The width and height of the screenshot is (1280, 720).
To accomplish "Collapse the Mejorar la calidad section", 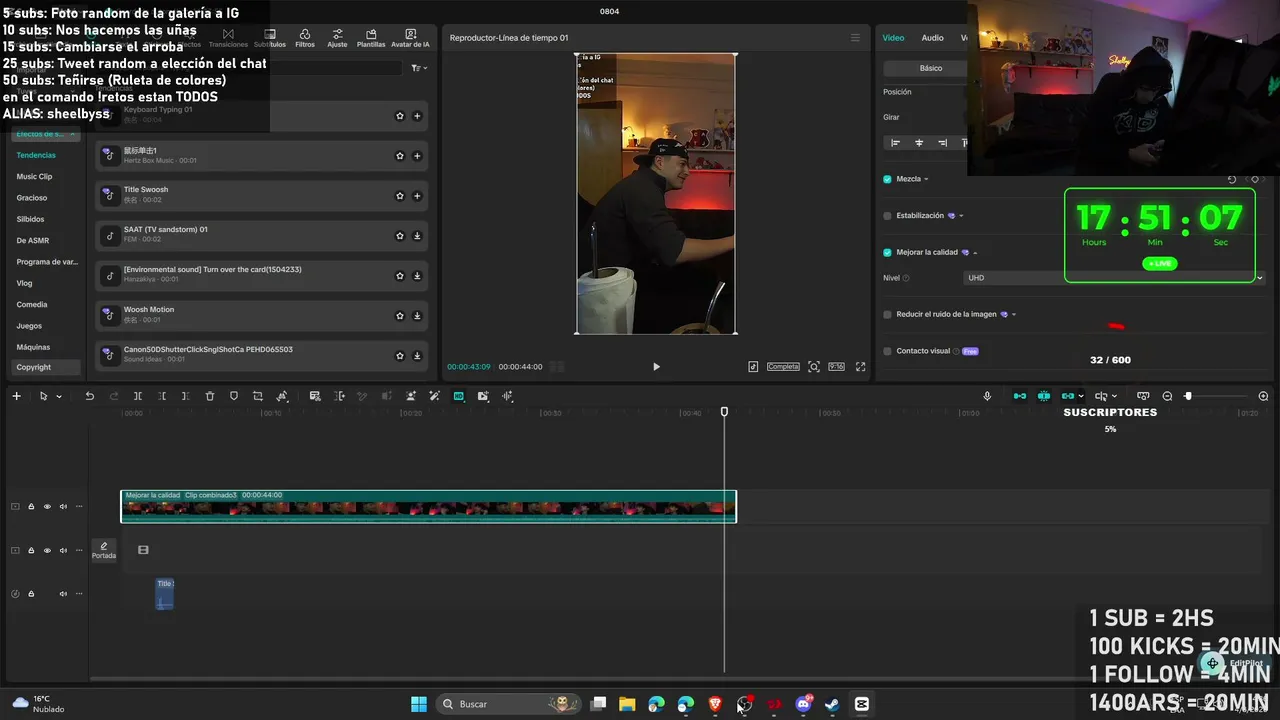I will [x=975, y=252].
